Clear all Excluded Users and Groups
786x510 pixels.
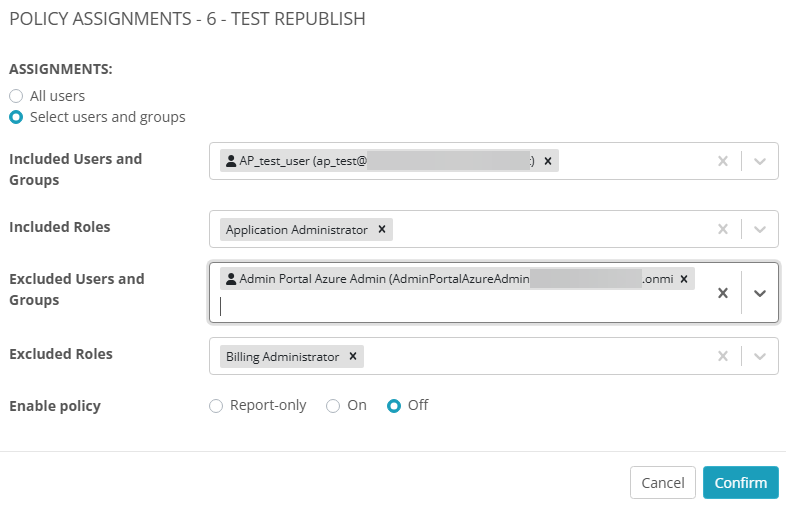pos(723,293)
